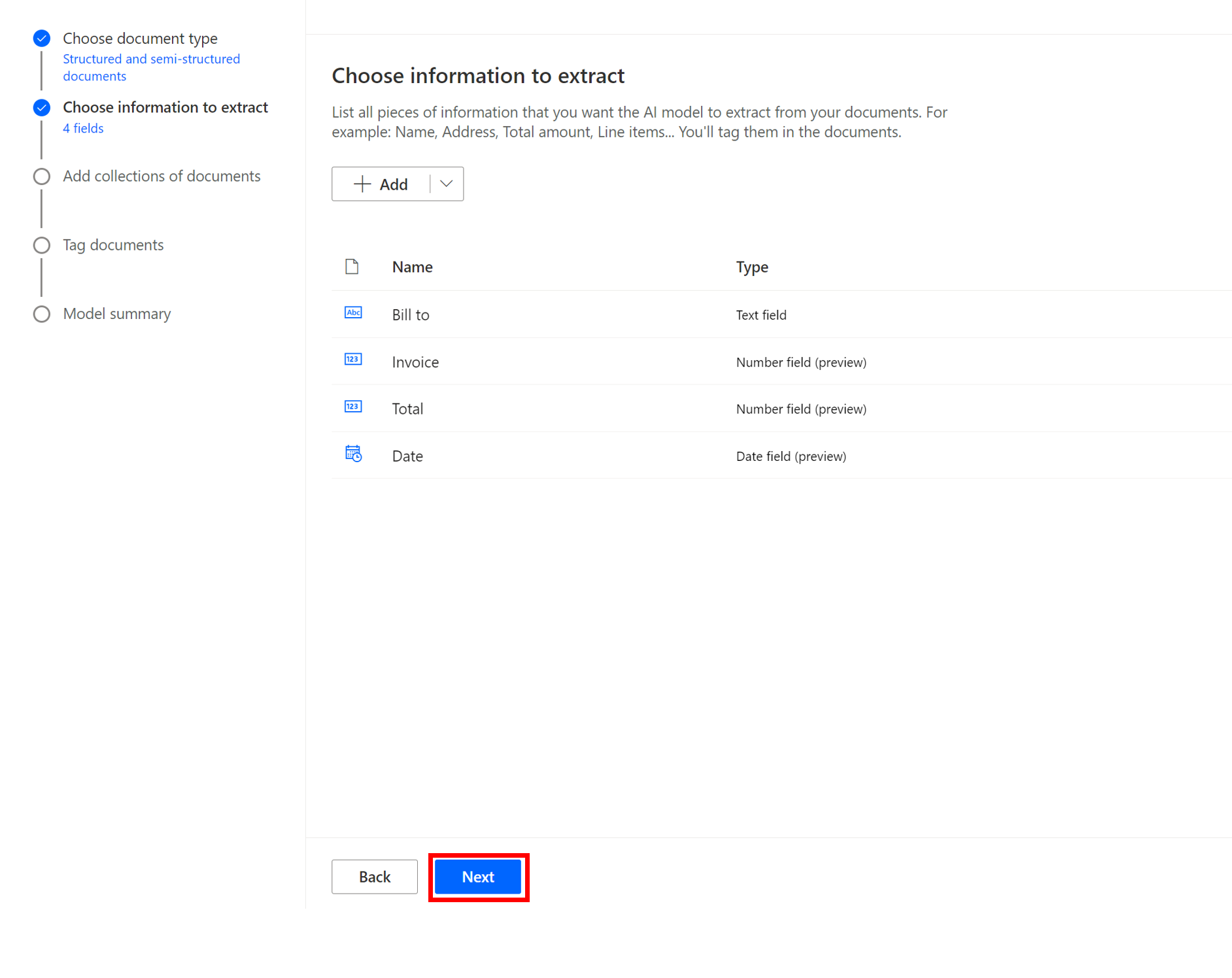Go to the Tag documents step label
Viewport: 1232px width, 978px height.
(113, 244)
